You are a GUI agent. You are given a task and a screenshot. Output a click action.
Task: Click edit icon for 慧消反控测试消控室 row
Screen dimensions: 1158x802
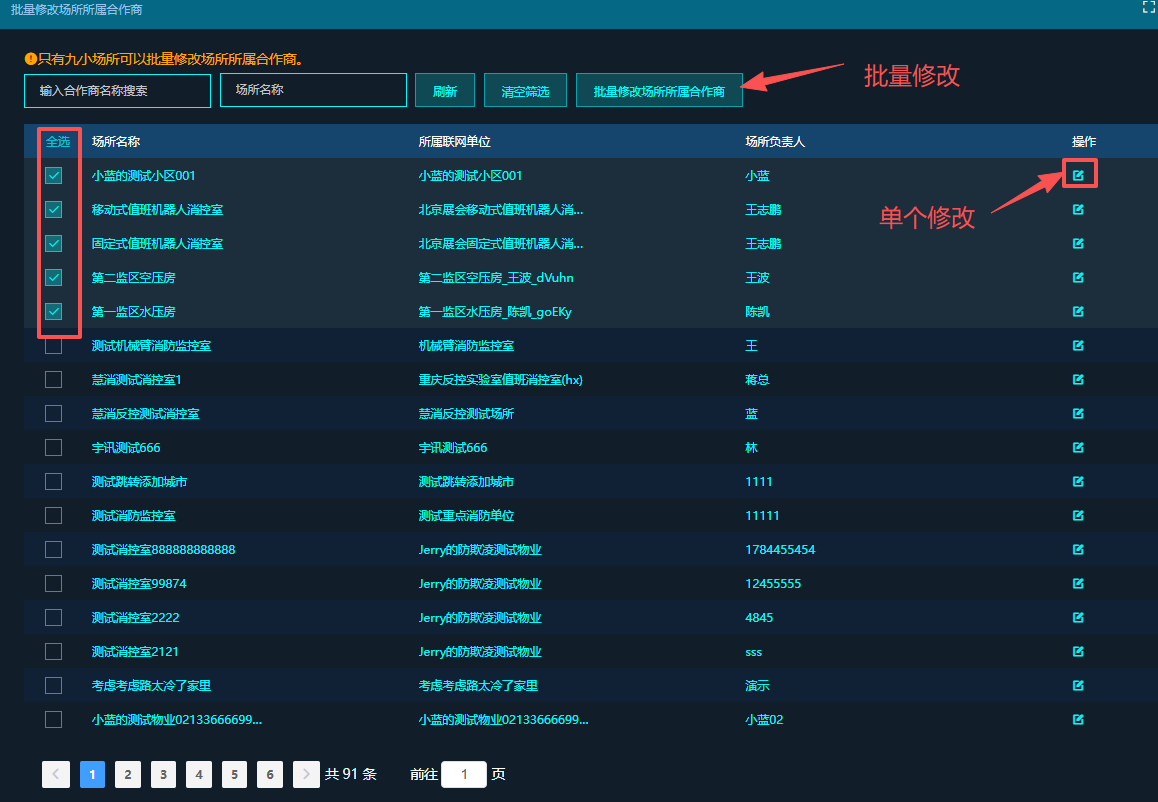[x=1078, y=413]
